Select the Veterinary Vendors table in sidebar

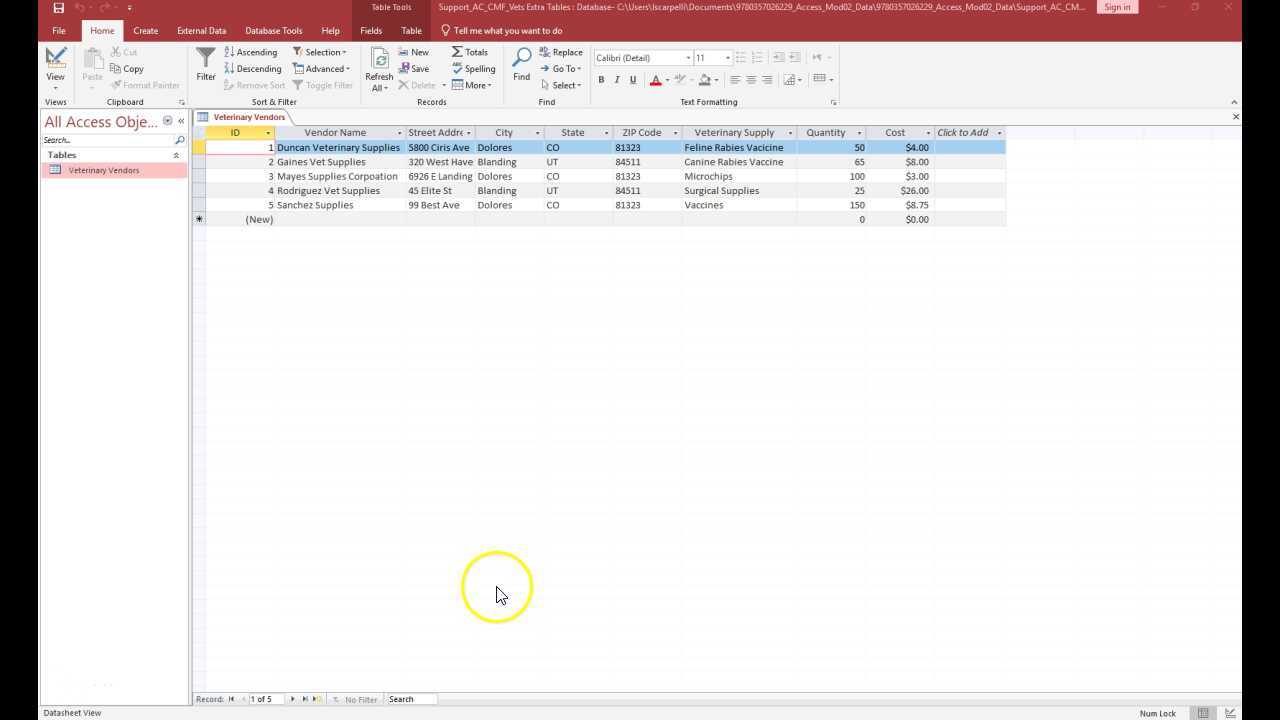(x=103, y=170)
